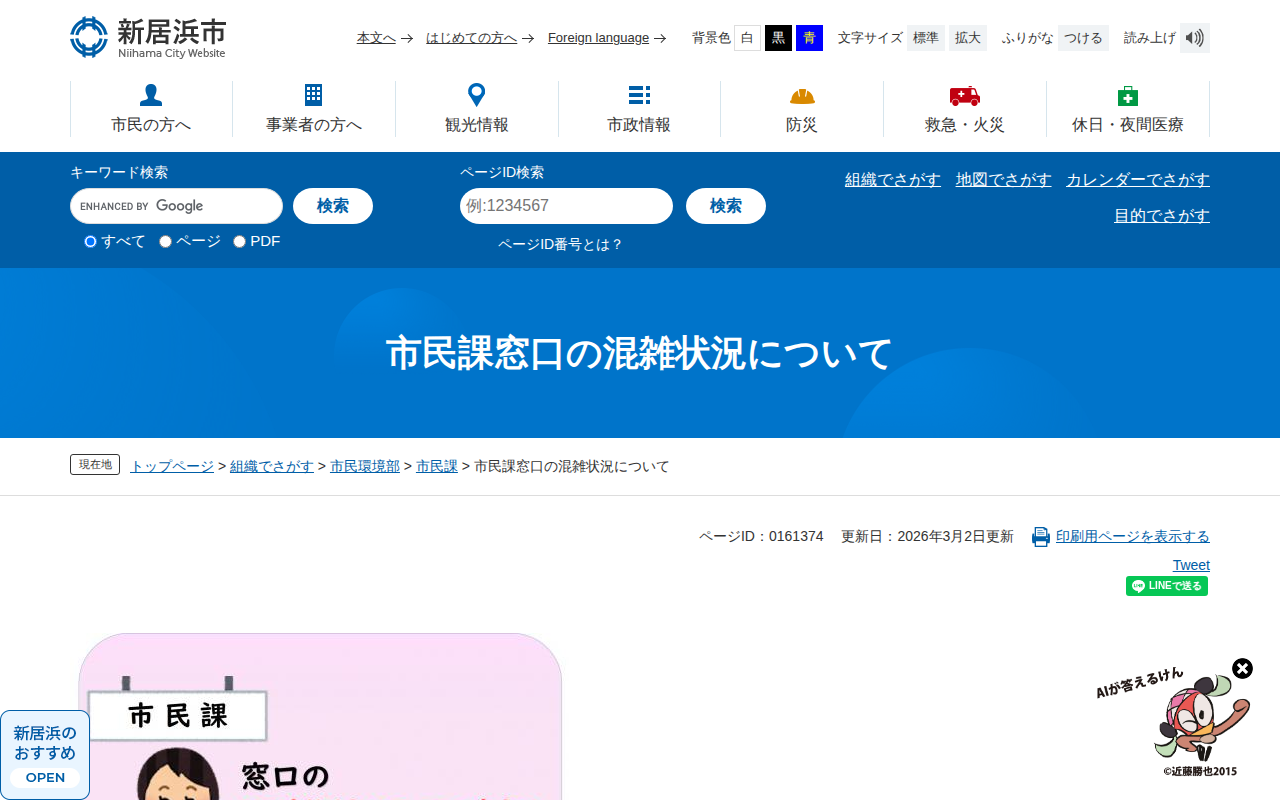Image resolution: width=1280 pixels, height=800 pixels.
Task: Go to 市民環境部 in breadcrumb
Action: pos(365,466)
